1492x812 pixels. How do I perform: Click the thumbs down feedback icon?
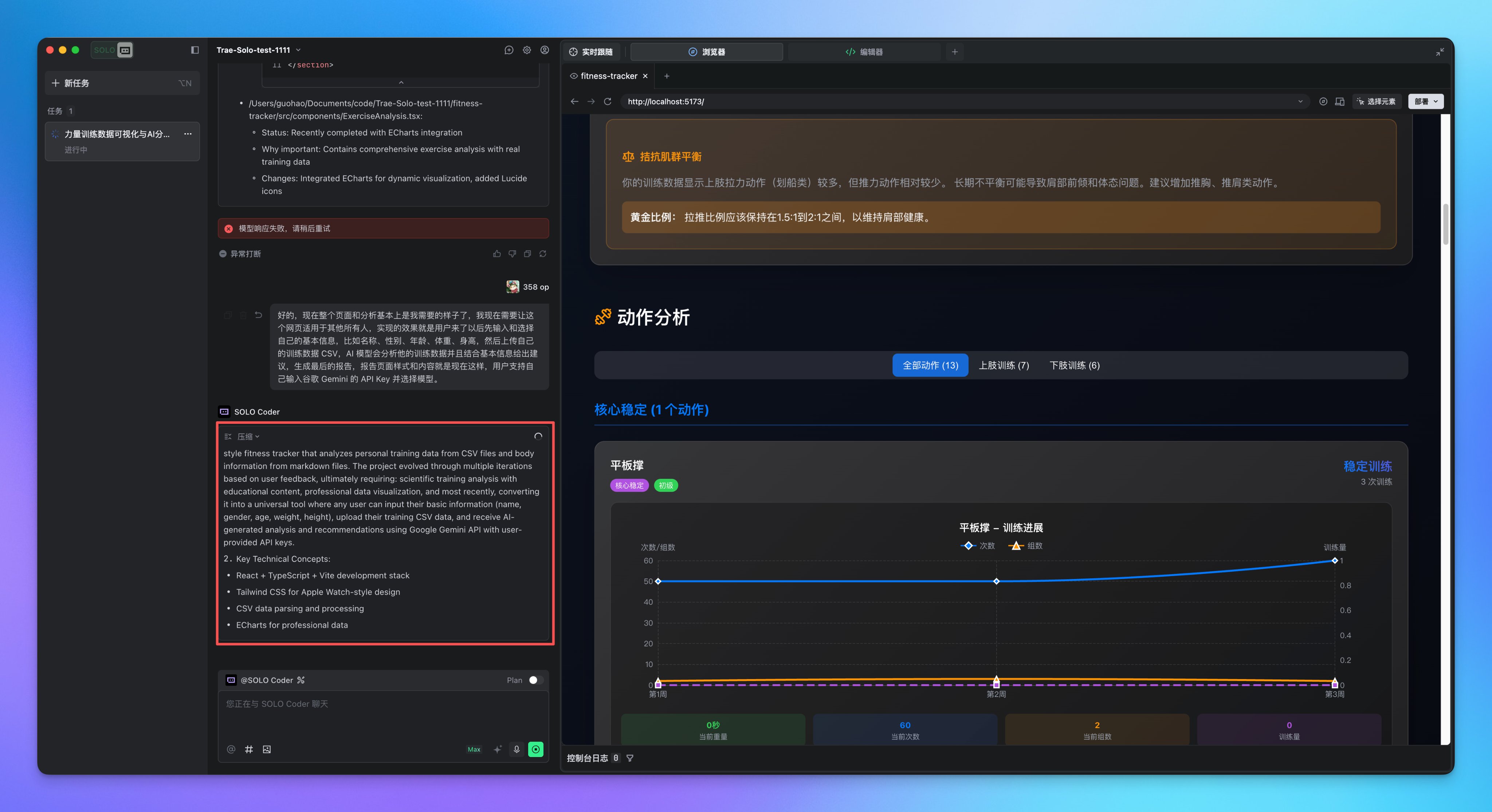click(x=512, y=254)
